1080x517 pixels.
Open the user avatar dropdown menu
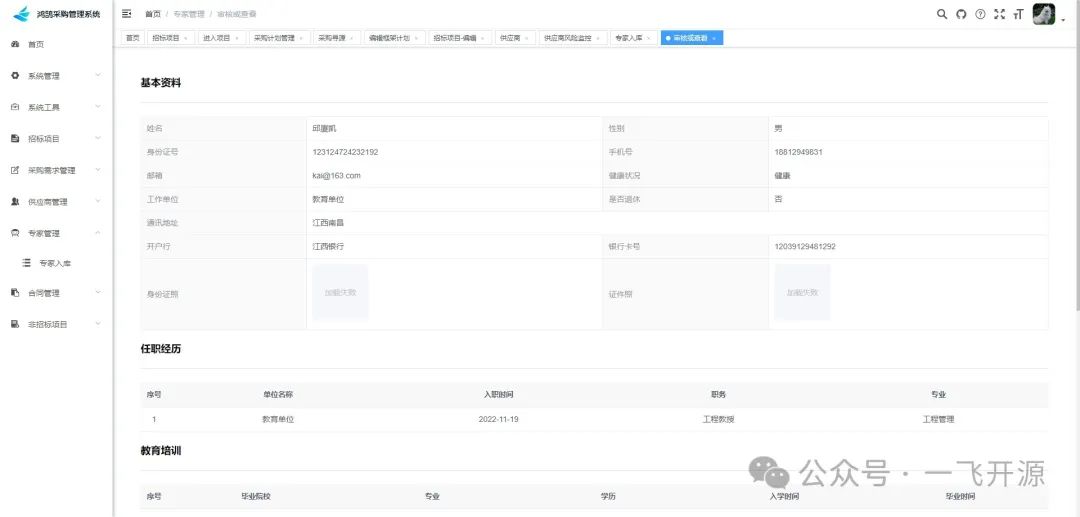(x=1046, y=14)
